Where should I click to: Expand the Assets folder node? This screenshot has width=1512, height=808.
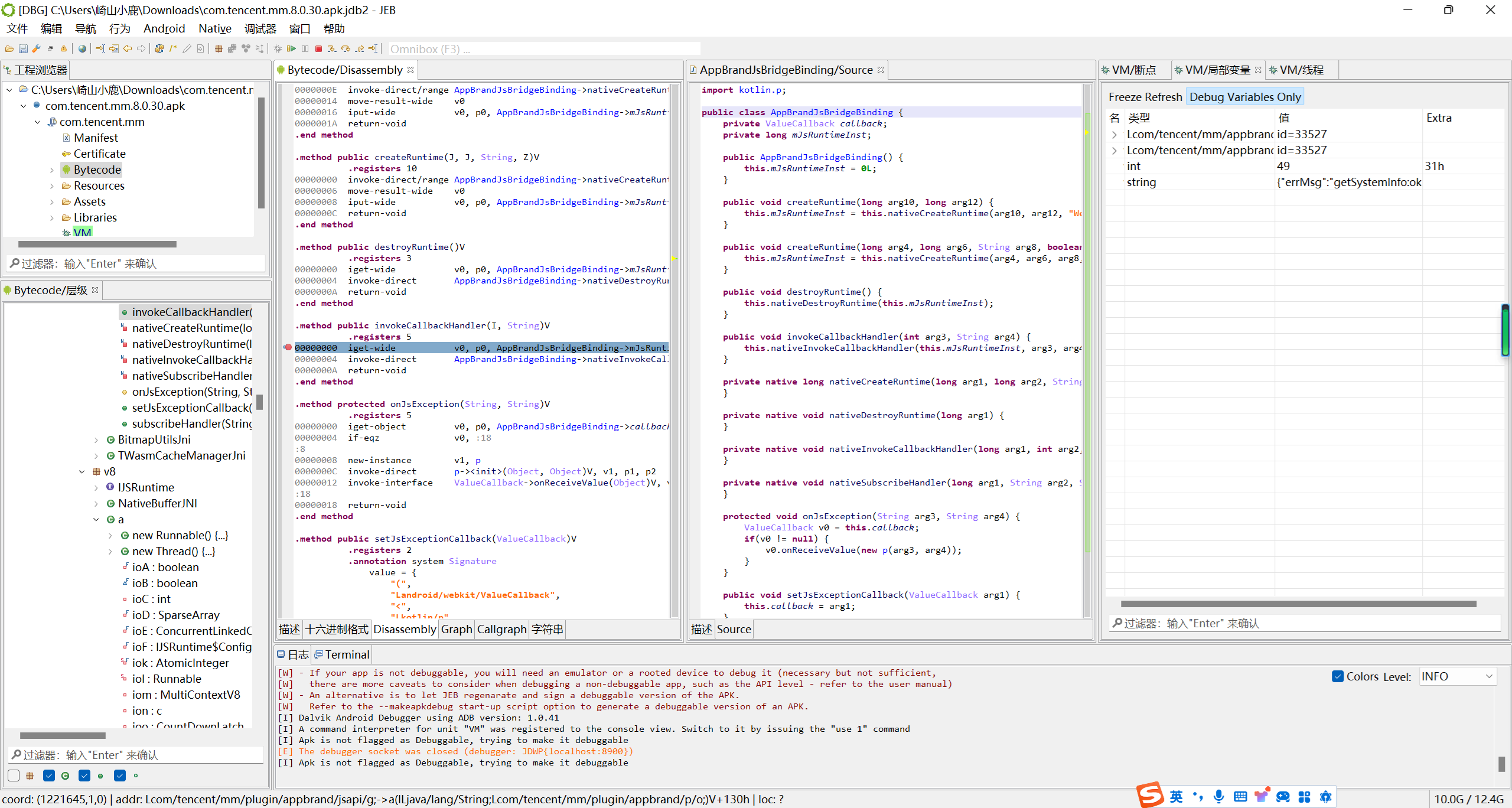click(x=52, y=202)
